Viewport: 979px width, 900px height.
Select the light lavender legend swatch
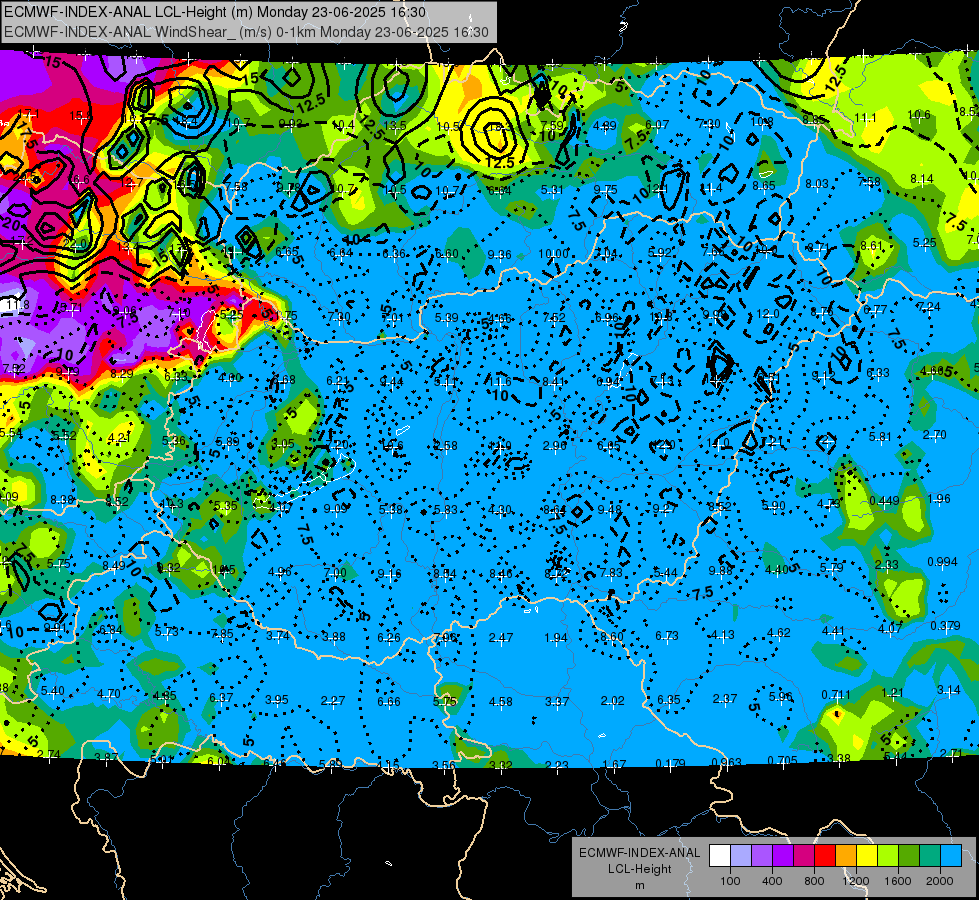tap(741, 856)
